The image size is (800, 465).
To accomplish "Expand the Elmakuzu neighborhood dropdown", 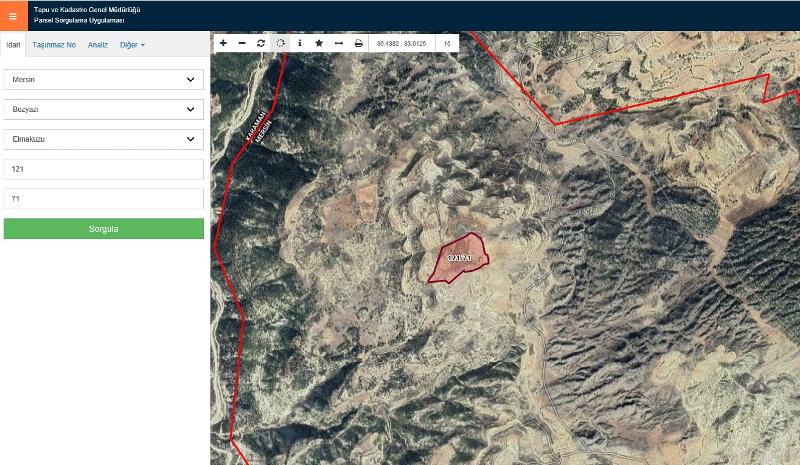I will click(x=104, y=140).
